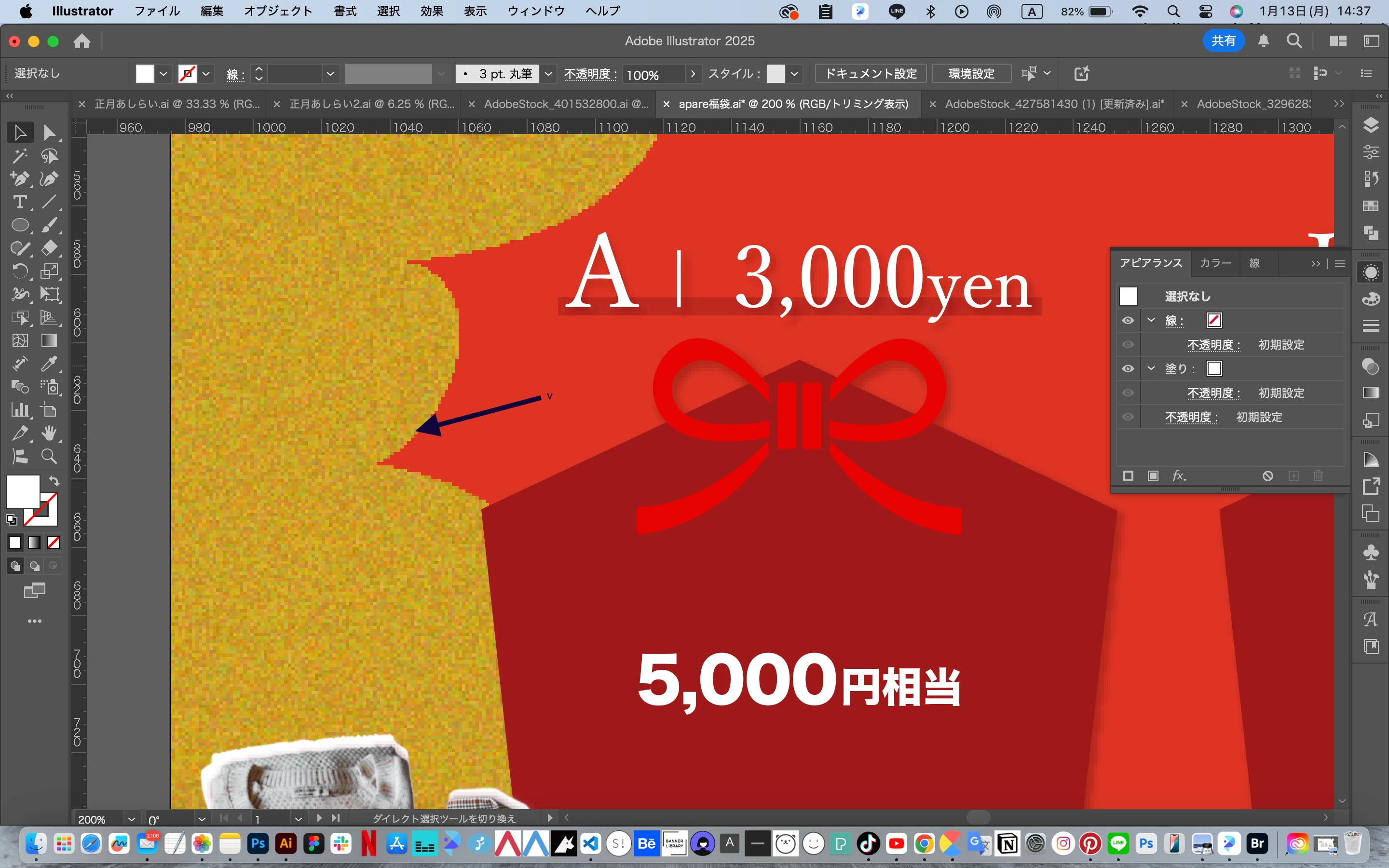Select the Magic Wand tool

click(19, 156)
